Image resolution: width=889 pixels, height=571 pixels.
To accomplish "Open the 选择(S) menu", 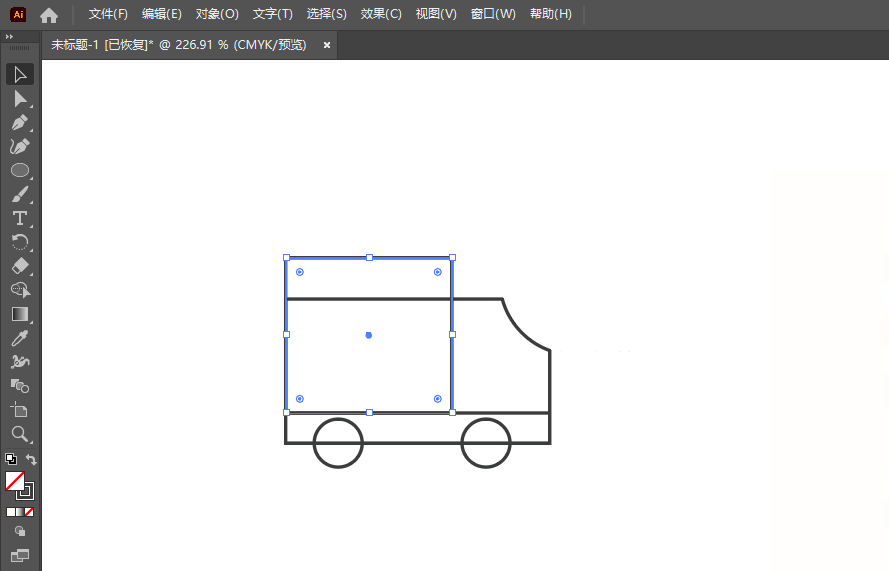I will (x=327, y=14).
